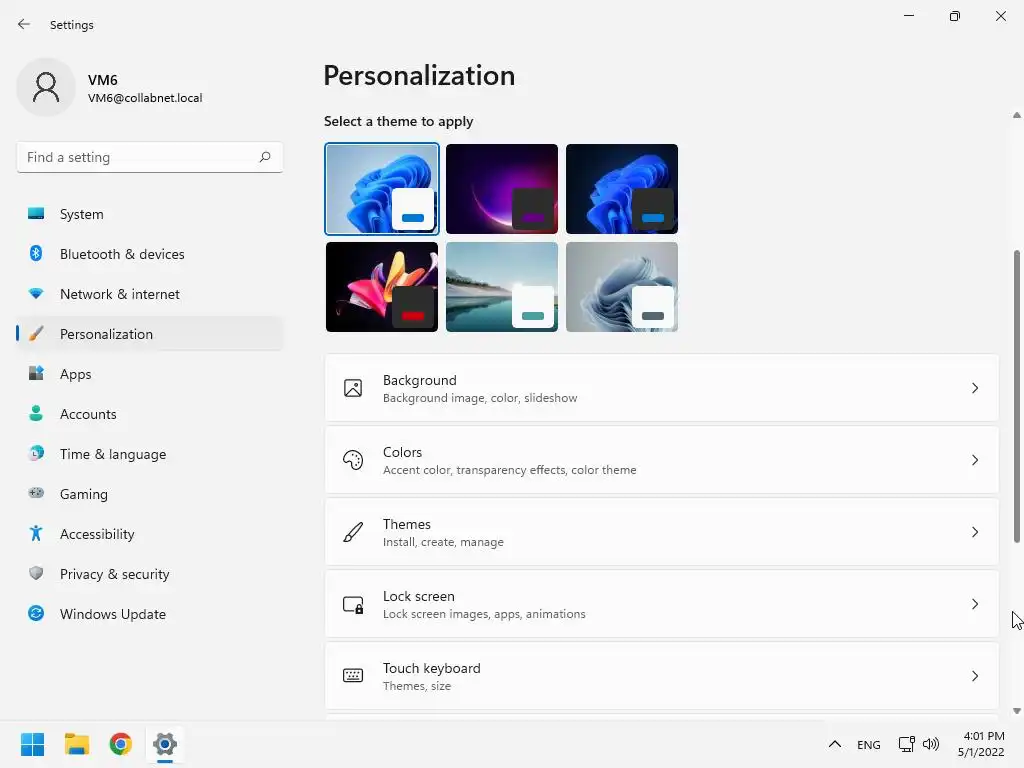The image size is (1024, 768).
Task: Launch Google Chrome from the taskbar
Action: coord(120,744)
